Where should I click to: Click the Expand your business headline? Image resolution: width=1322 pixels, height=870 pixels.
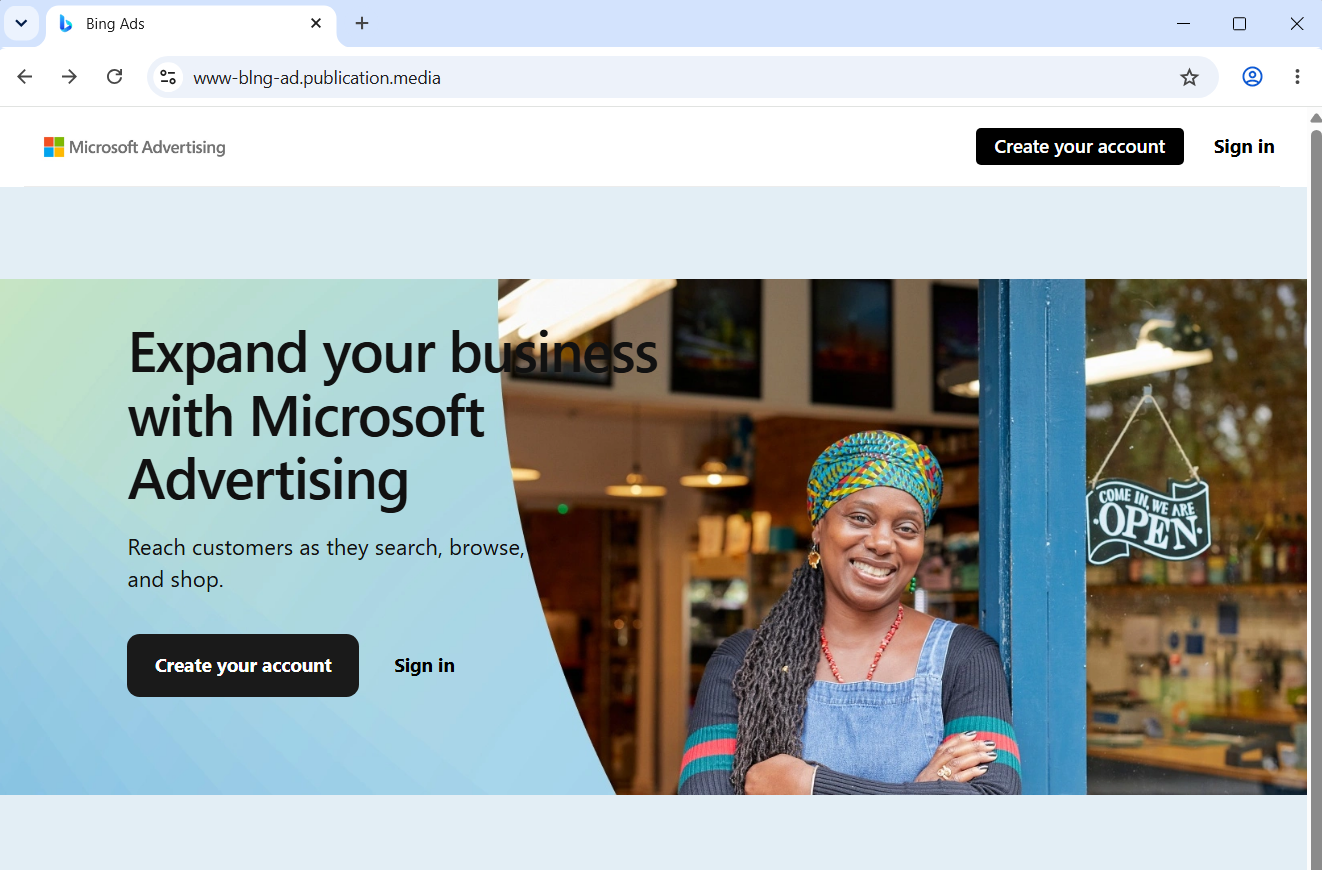393,416
